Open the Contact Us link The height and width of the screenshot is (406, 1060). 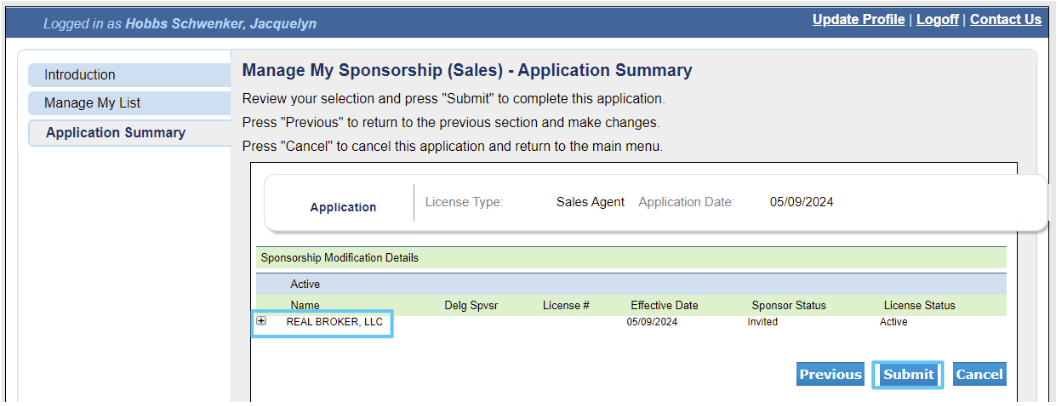(1006, 20)
